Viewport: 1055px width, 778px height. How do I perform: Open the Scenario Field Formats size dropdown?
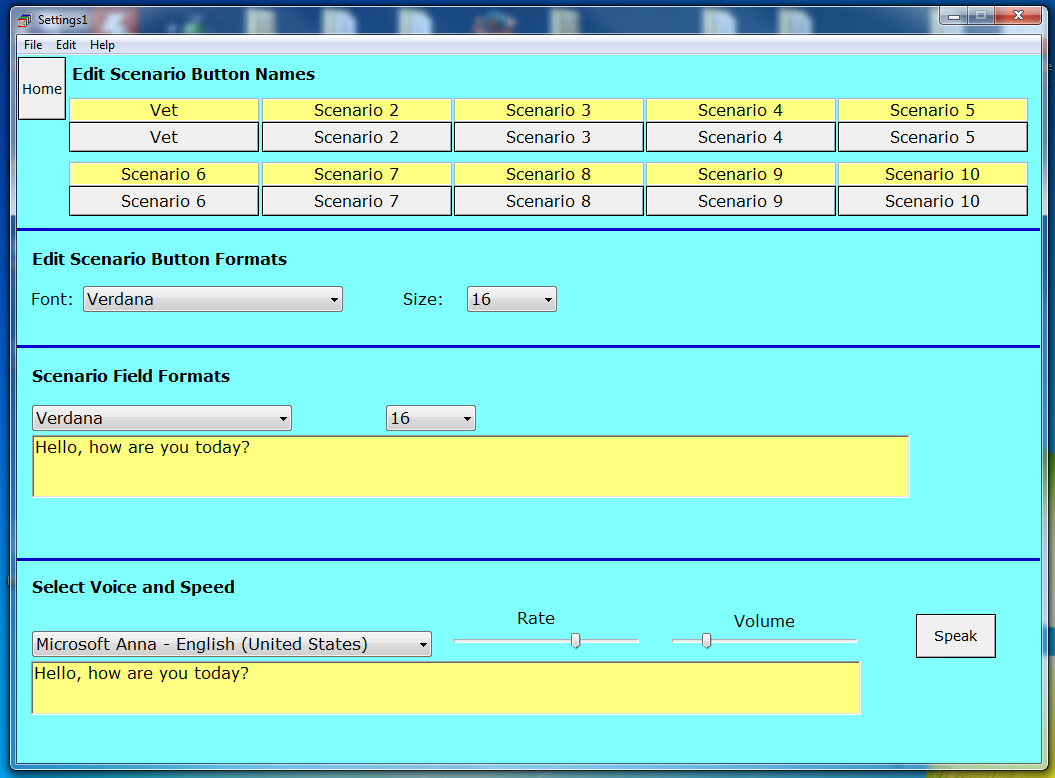point(430,418)
